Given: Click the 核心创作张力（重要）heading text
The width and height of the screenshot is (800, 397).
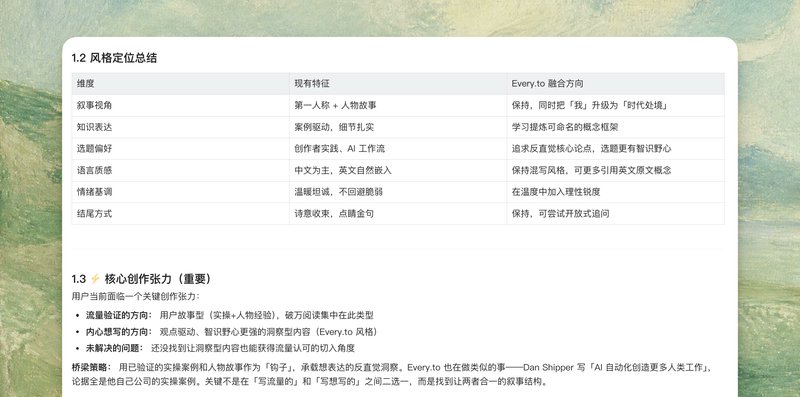Looking at the screenshot, I should [158, 279].
